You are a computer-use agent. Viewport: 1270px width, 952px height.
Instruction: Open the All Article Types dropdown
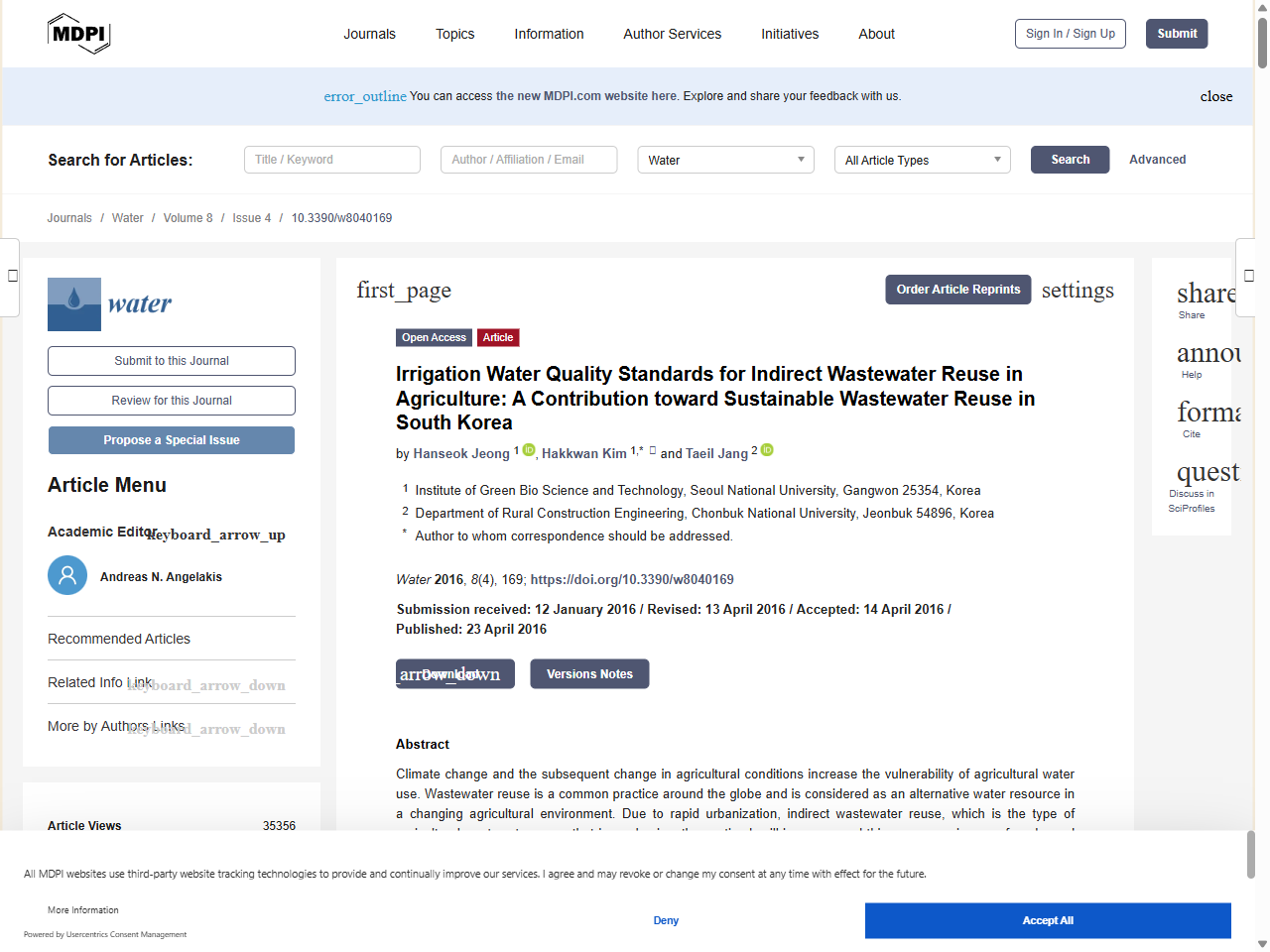click(x=922, y=160)
